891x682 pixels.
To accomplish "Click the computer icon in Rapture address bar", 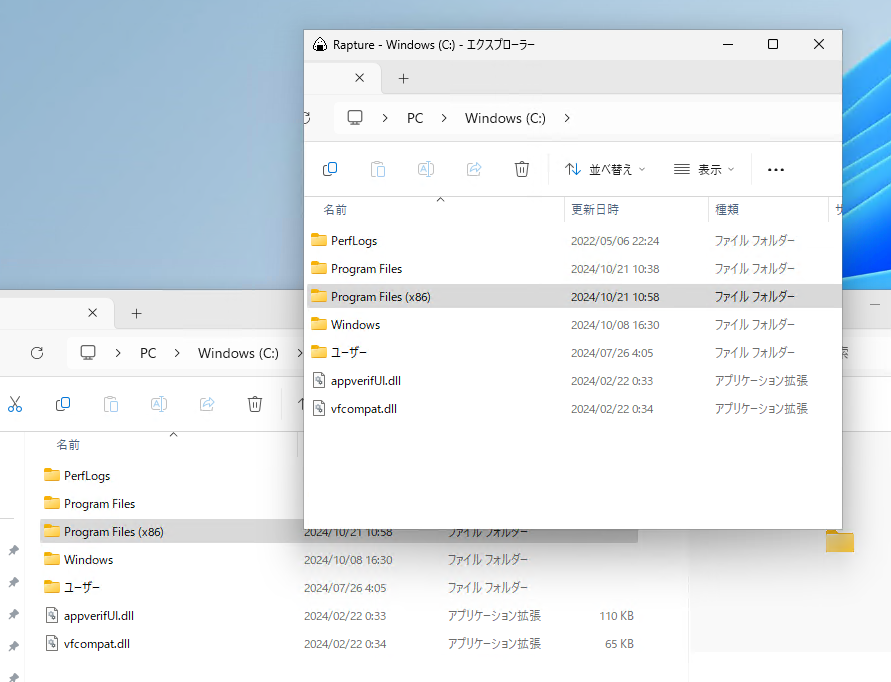I will pyautogui.click(x=355, y=118).
